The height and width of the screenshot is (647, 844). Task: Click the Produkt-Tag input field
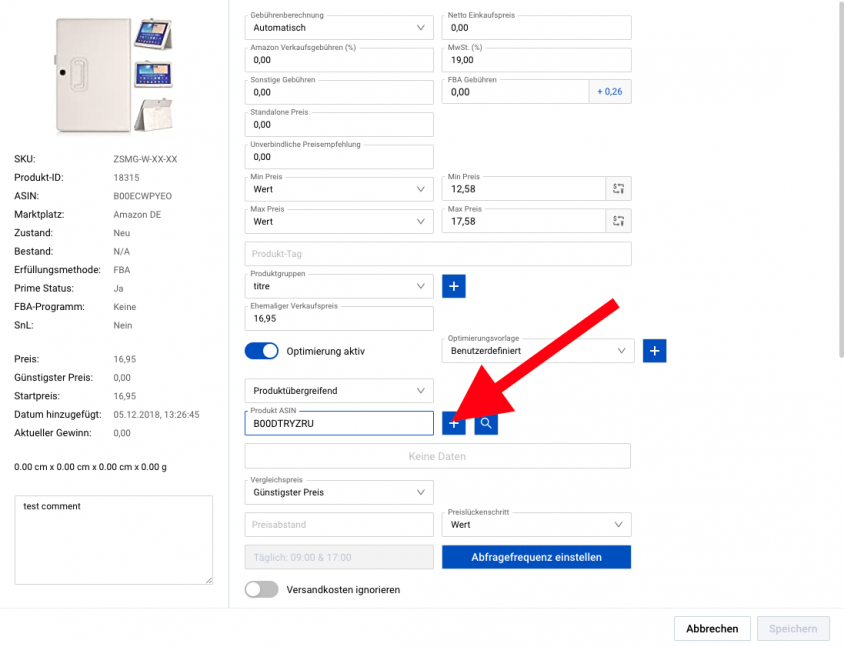pos(438,254)
